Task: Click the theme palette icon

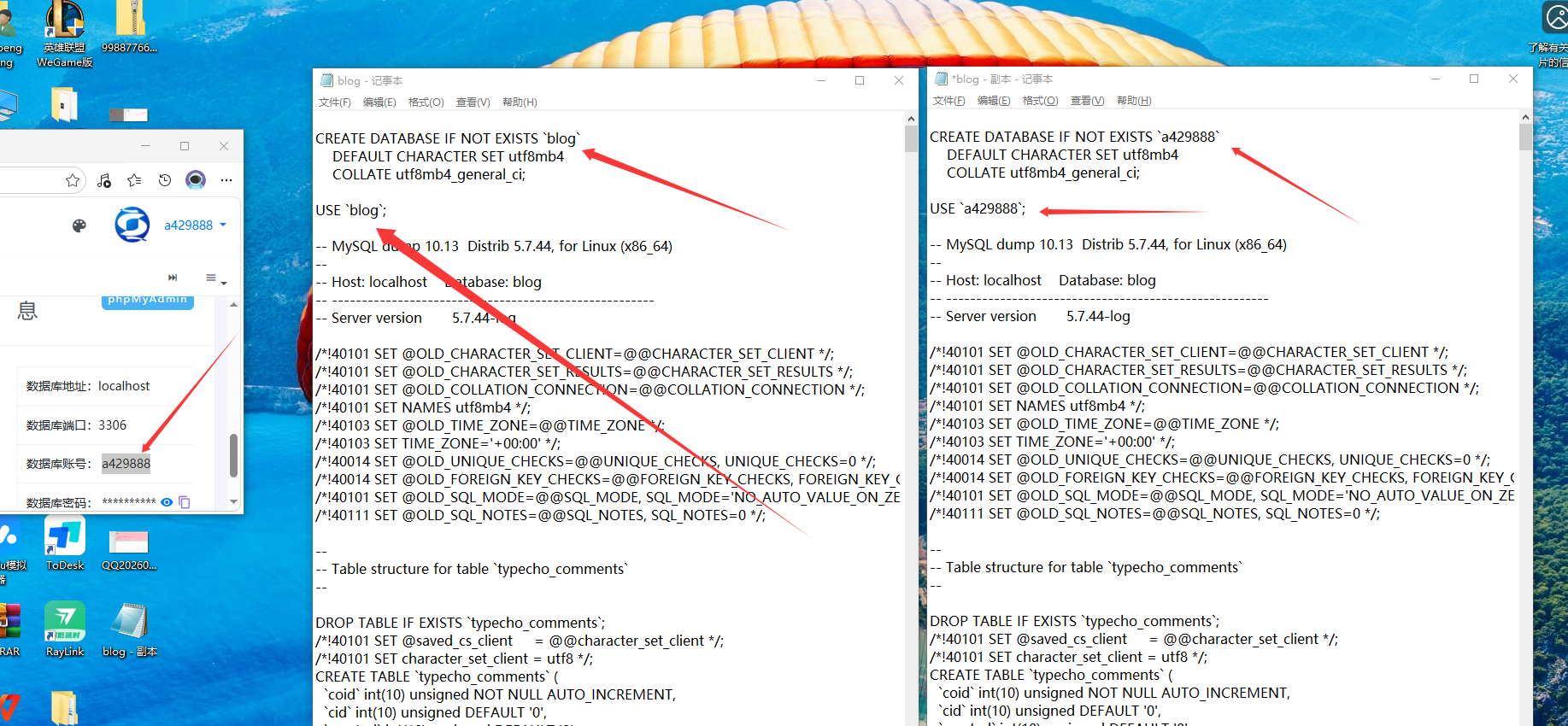Action: coord(79,225)
